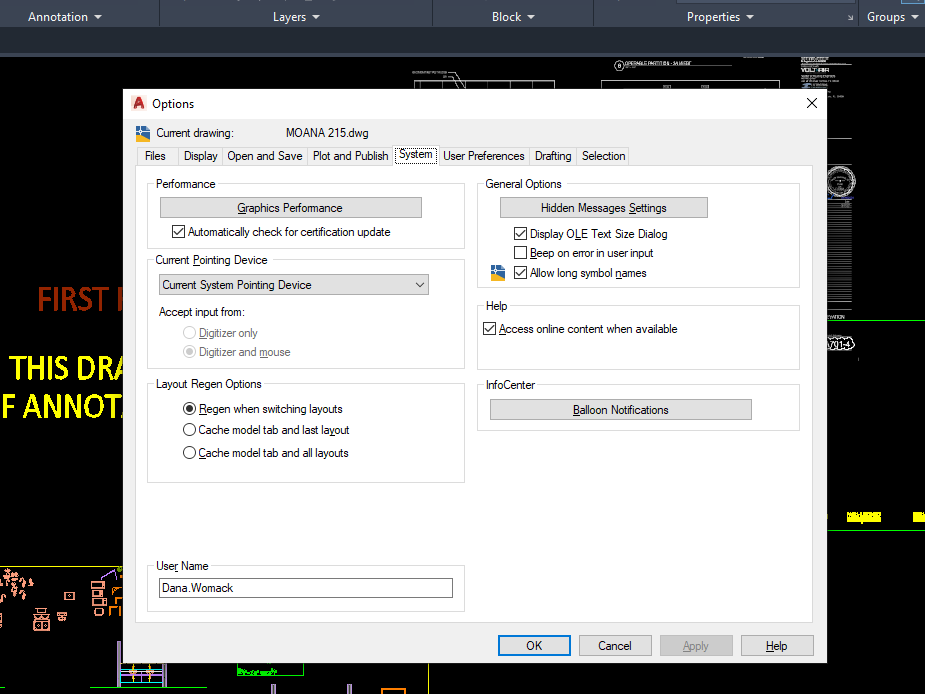Open the Plot and Publish tab
The image size is (925, 694).
point(350,156)
